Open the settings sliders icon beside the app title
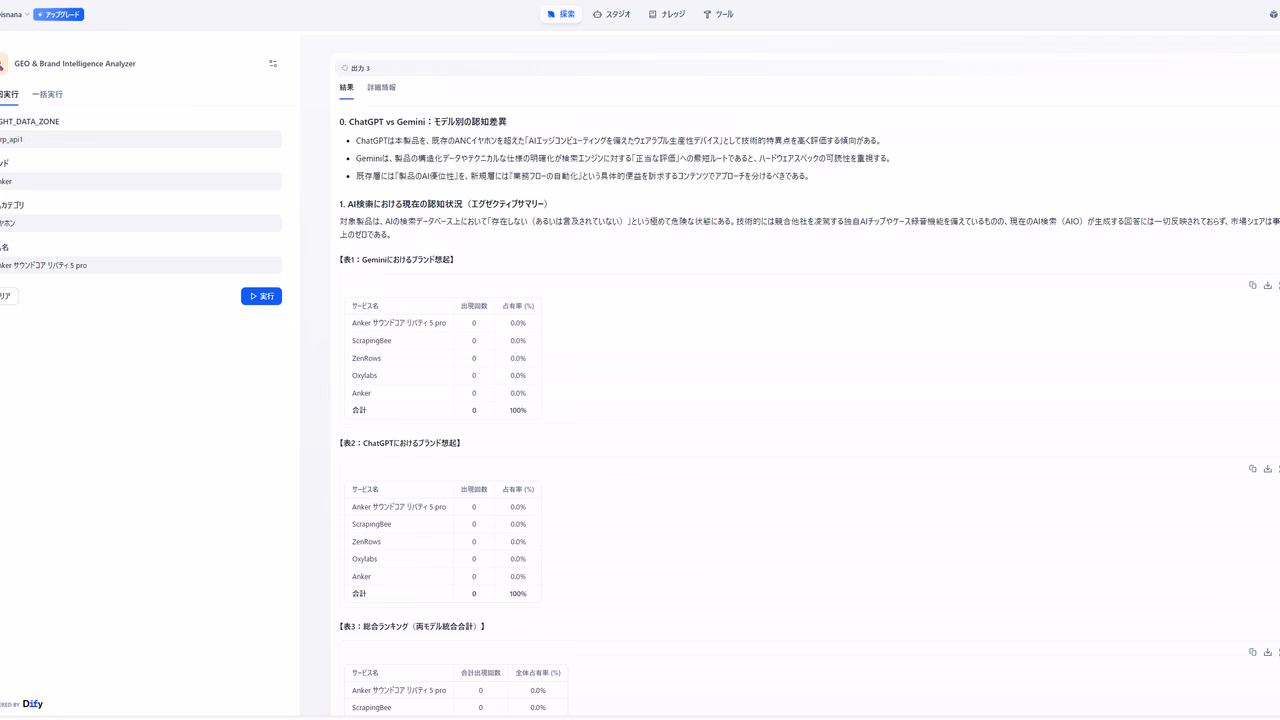 [x=273, y=63]
